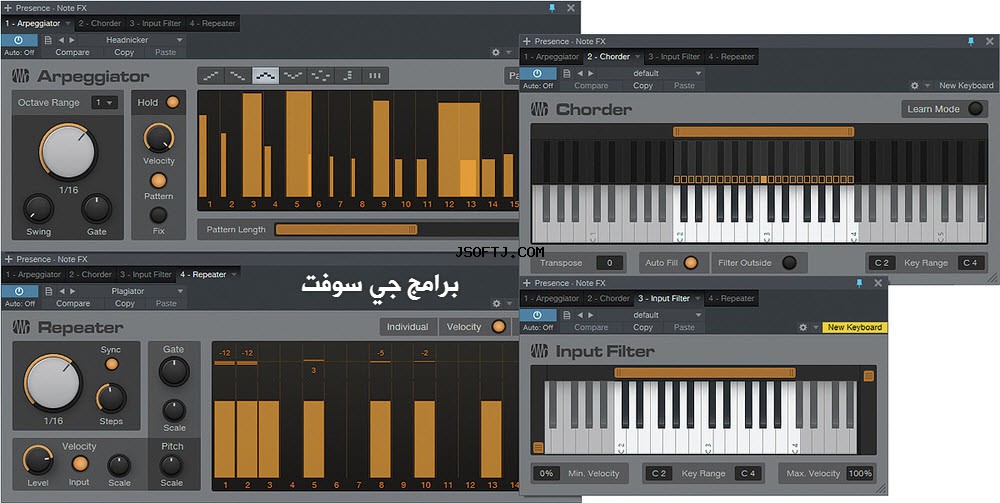Select the Random arpeggio mode icon
This screenshot has height=503, width=1000.
click(x=321, y=76)
